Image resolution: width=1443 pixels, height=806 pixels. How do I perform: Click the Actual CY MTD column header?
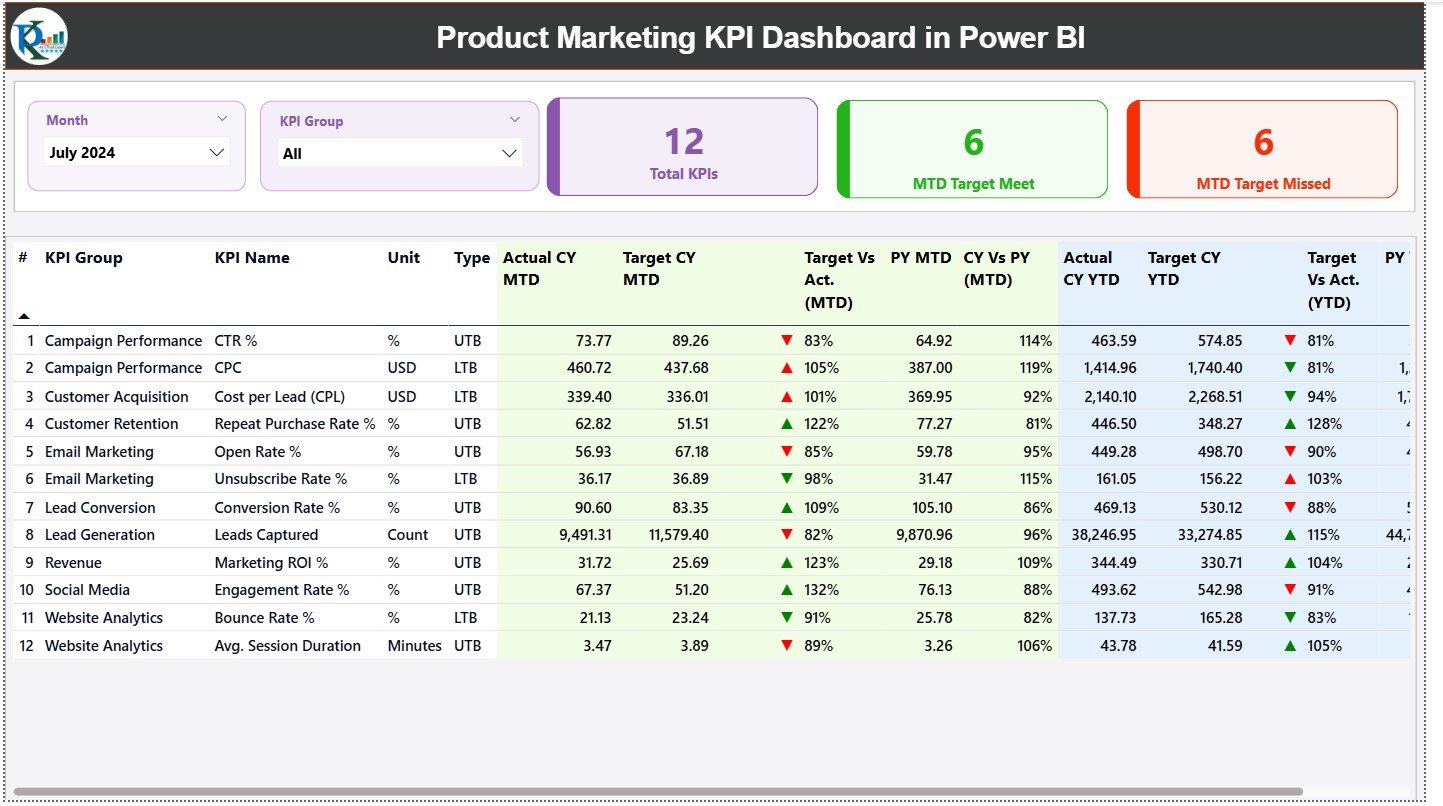539,268
